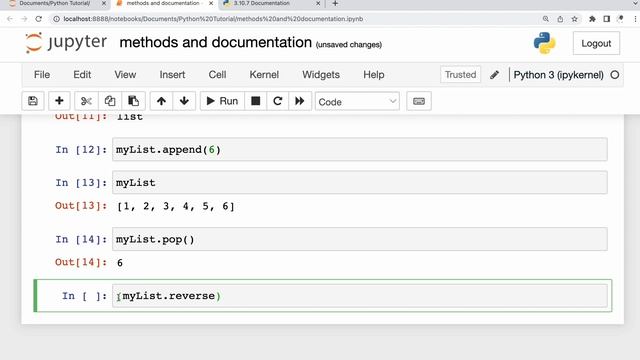Click the share page icon in address bar

pos(560,19)
